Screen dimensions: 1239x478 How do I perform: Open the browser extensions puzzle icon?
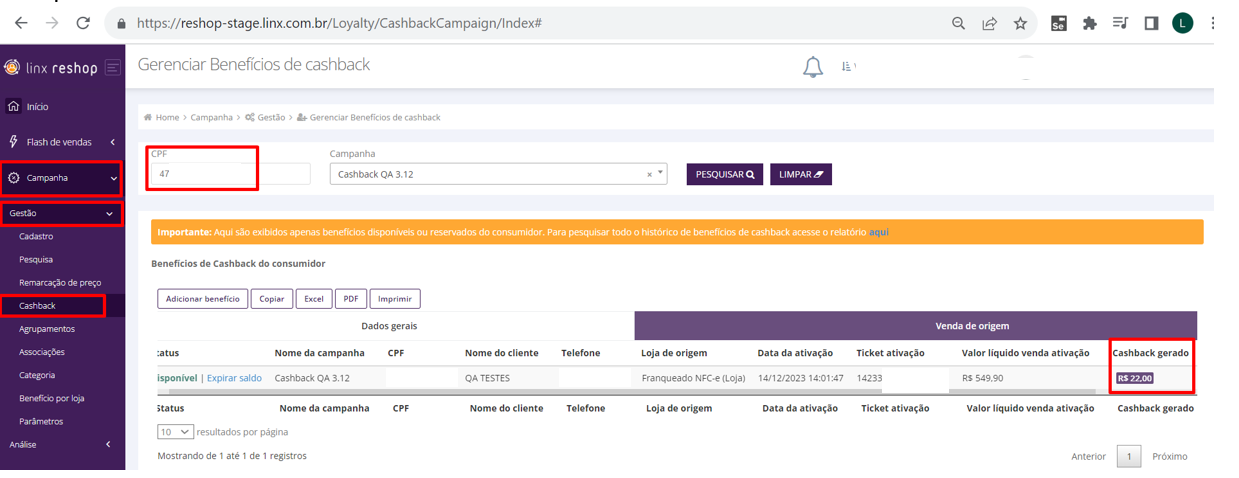[x=1090, y=23]
